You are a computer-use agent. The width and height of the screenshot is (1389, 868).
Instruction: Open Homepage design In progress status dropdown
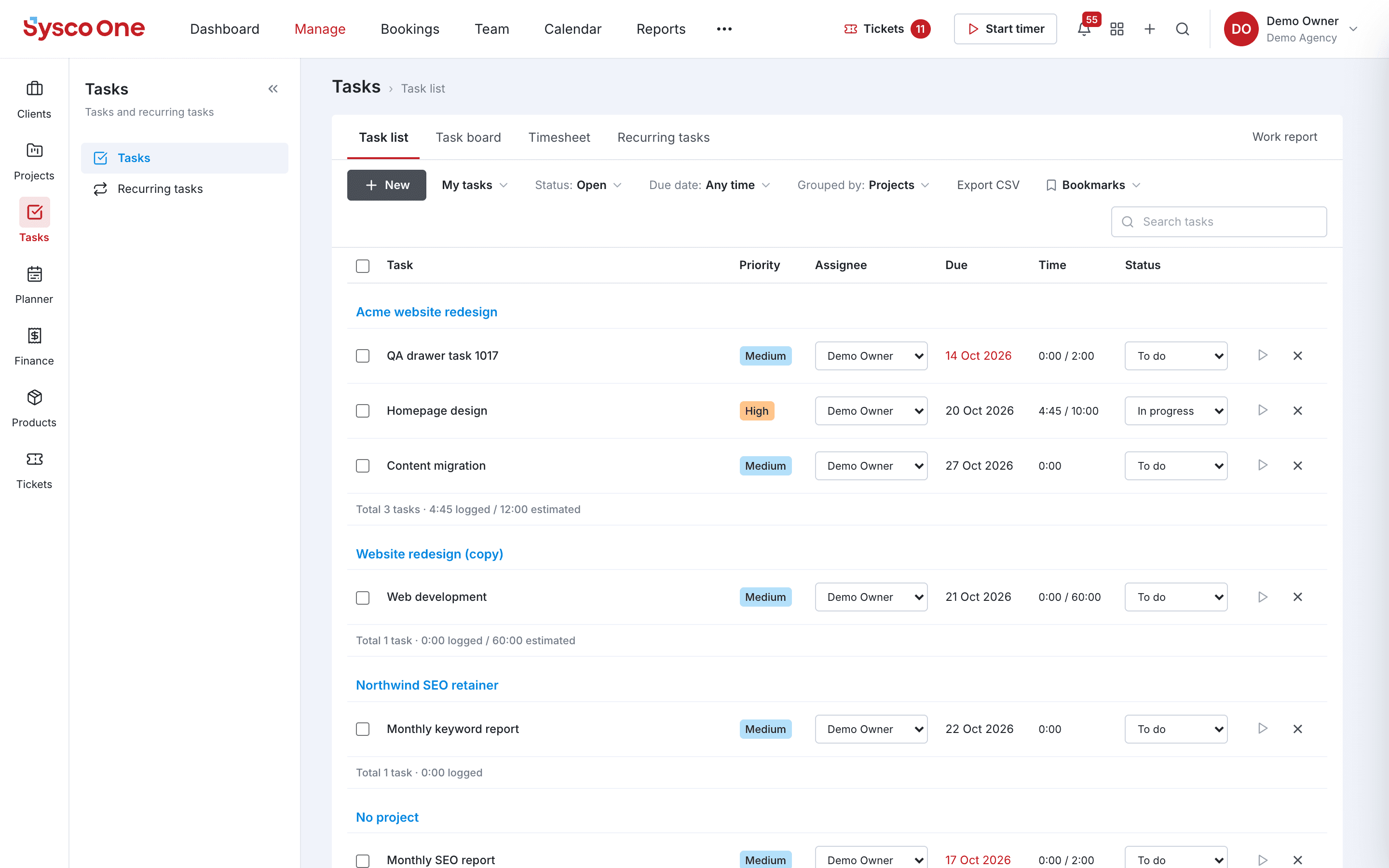1175,411
